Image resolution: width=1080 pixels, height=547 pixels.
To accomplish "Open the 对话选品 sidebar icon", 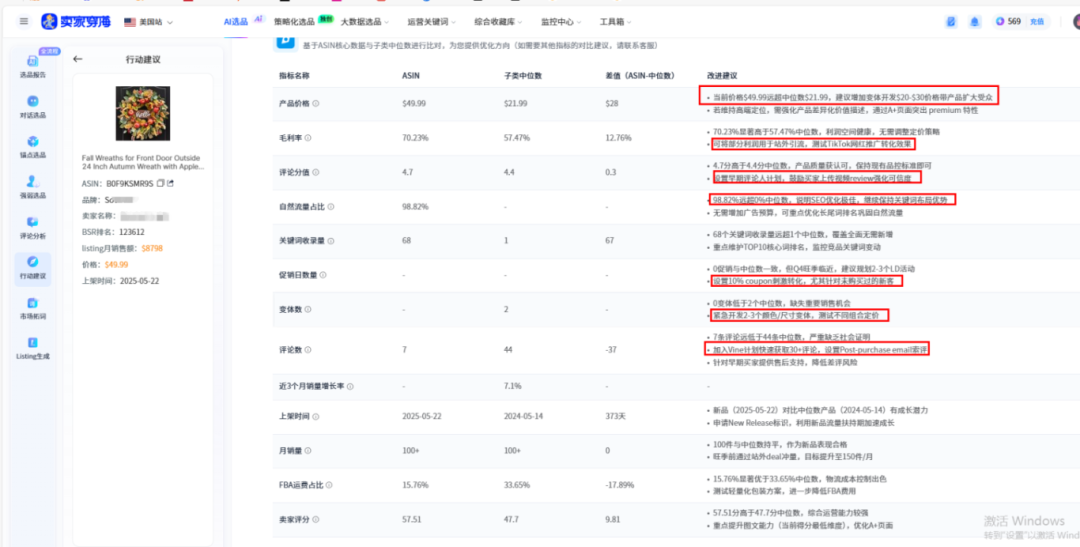I will point(32,105).
